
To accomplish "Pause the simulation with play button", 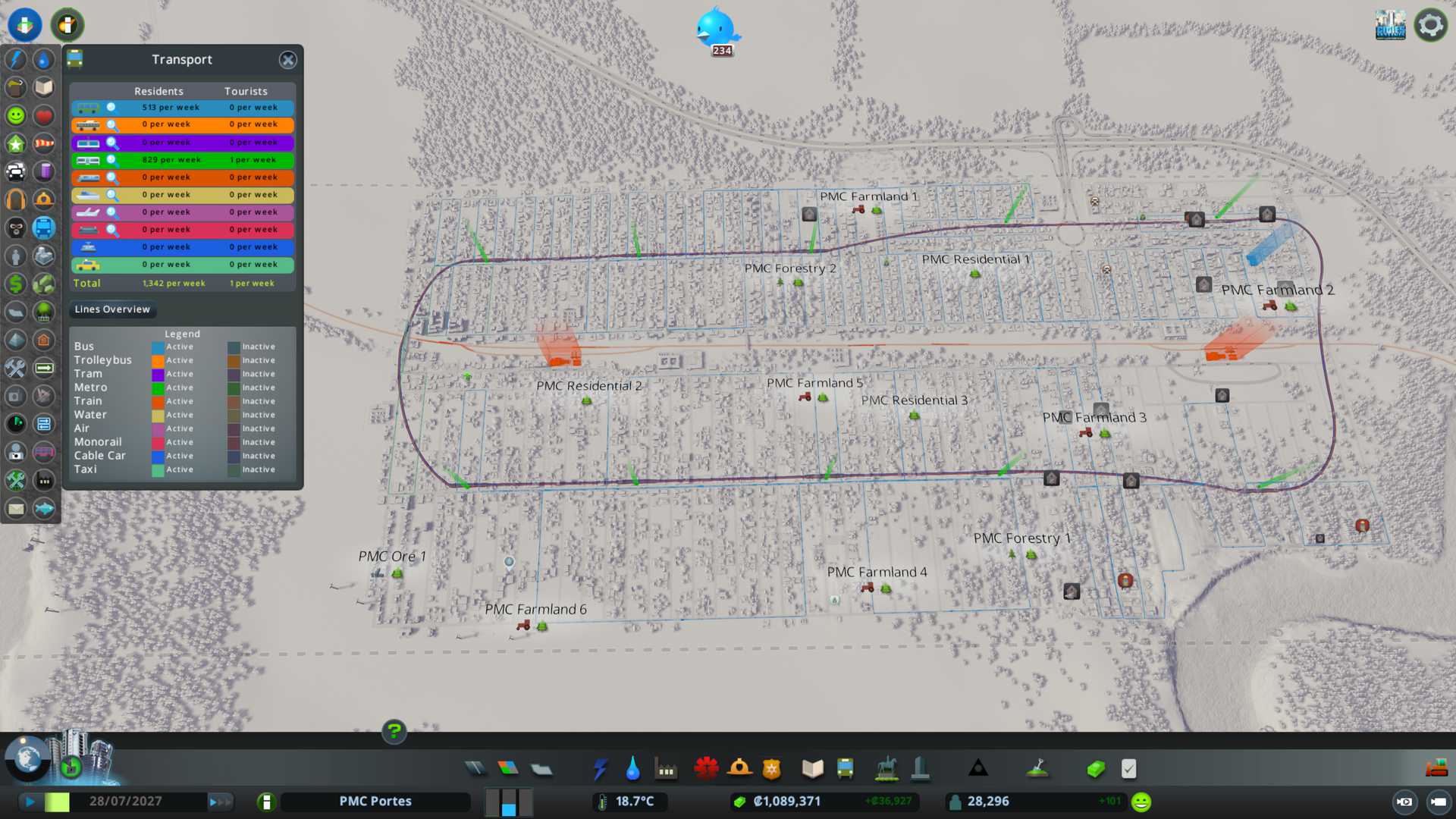I will pyautogui.click(x=30, y=802).
